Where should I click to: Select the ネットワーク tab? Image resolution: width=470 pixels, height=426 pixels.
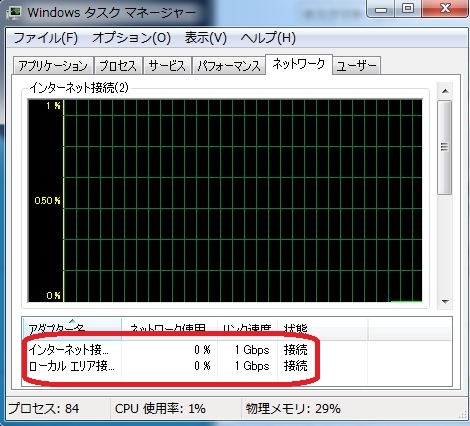pyautogui.click(x=299, y=64)
